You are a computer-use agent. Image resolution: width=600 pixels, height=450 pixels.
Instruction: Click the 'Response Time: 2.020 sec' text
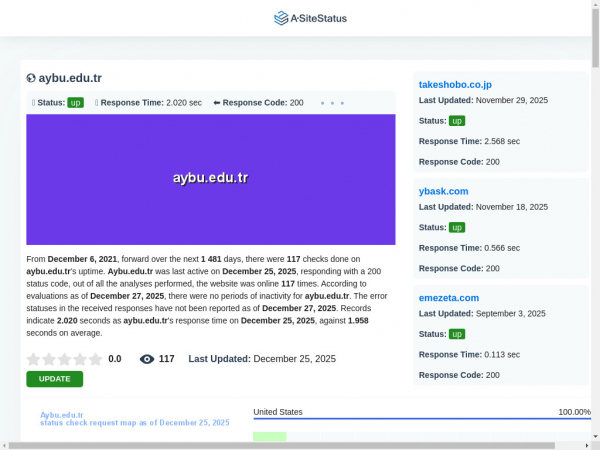(x=151, y=103)
